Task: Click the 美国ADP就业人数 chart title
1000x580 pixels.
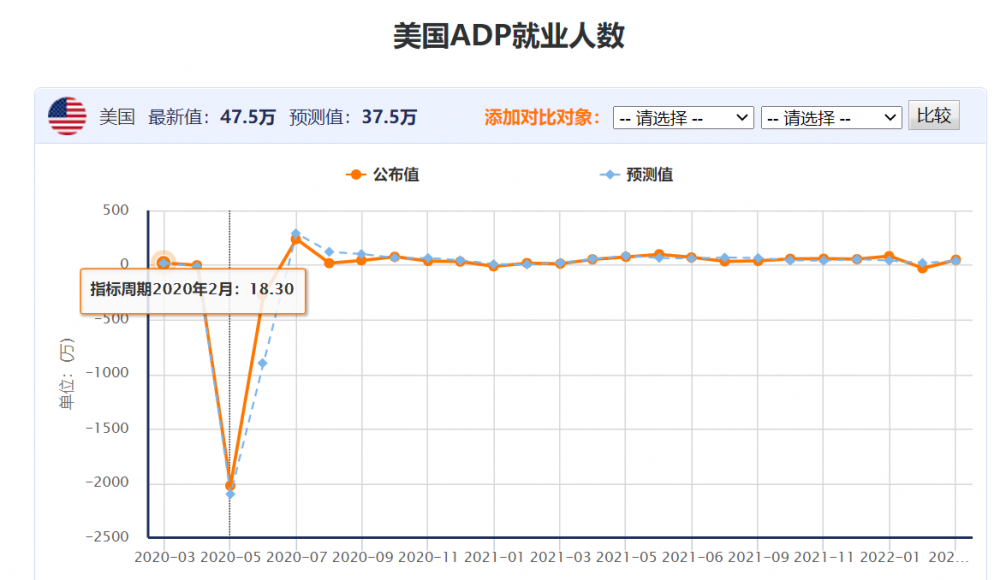Action: [508, 36]
